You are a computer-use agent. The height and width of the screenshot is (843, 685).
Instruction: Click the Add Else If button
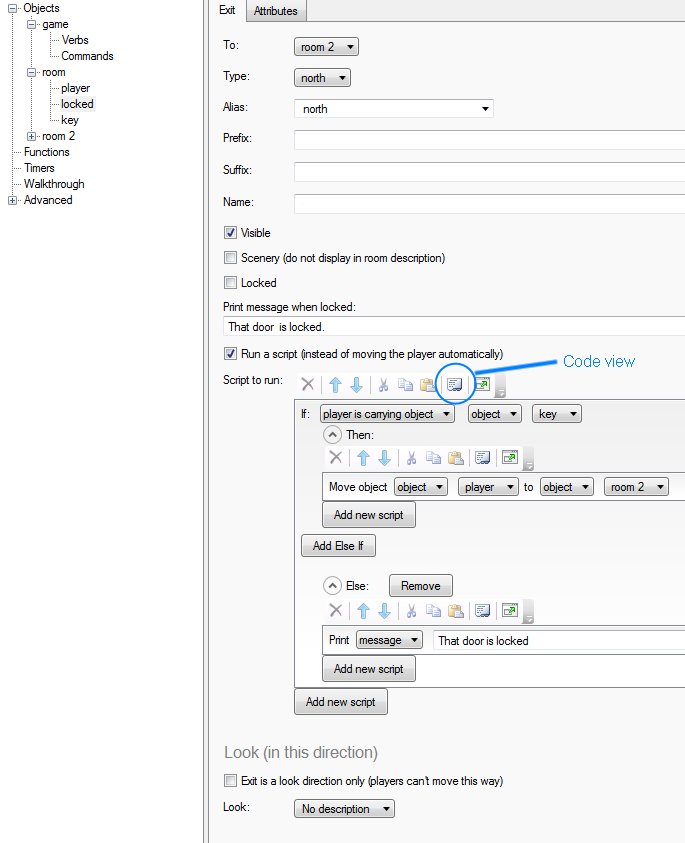click(x=338, y=546)
